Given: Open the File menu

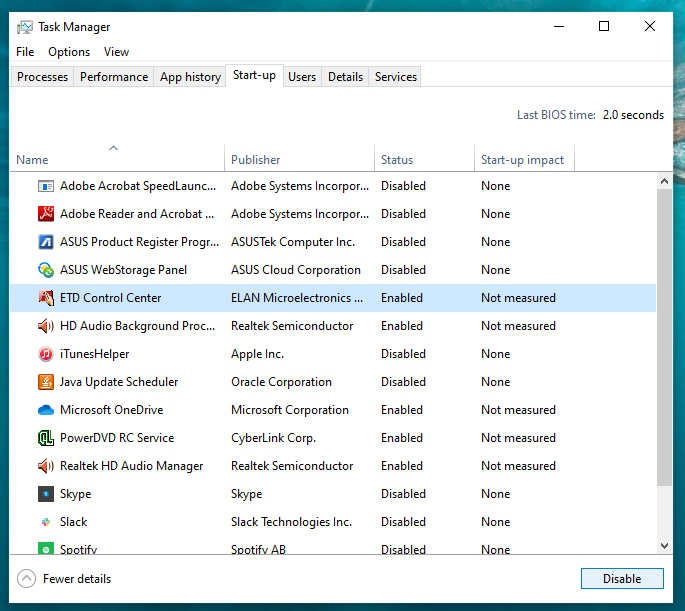Looking at the screenshot, I should tap(25, 52).
